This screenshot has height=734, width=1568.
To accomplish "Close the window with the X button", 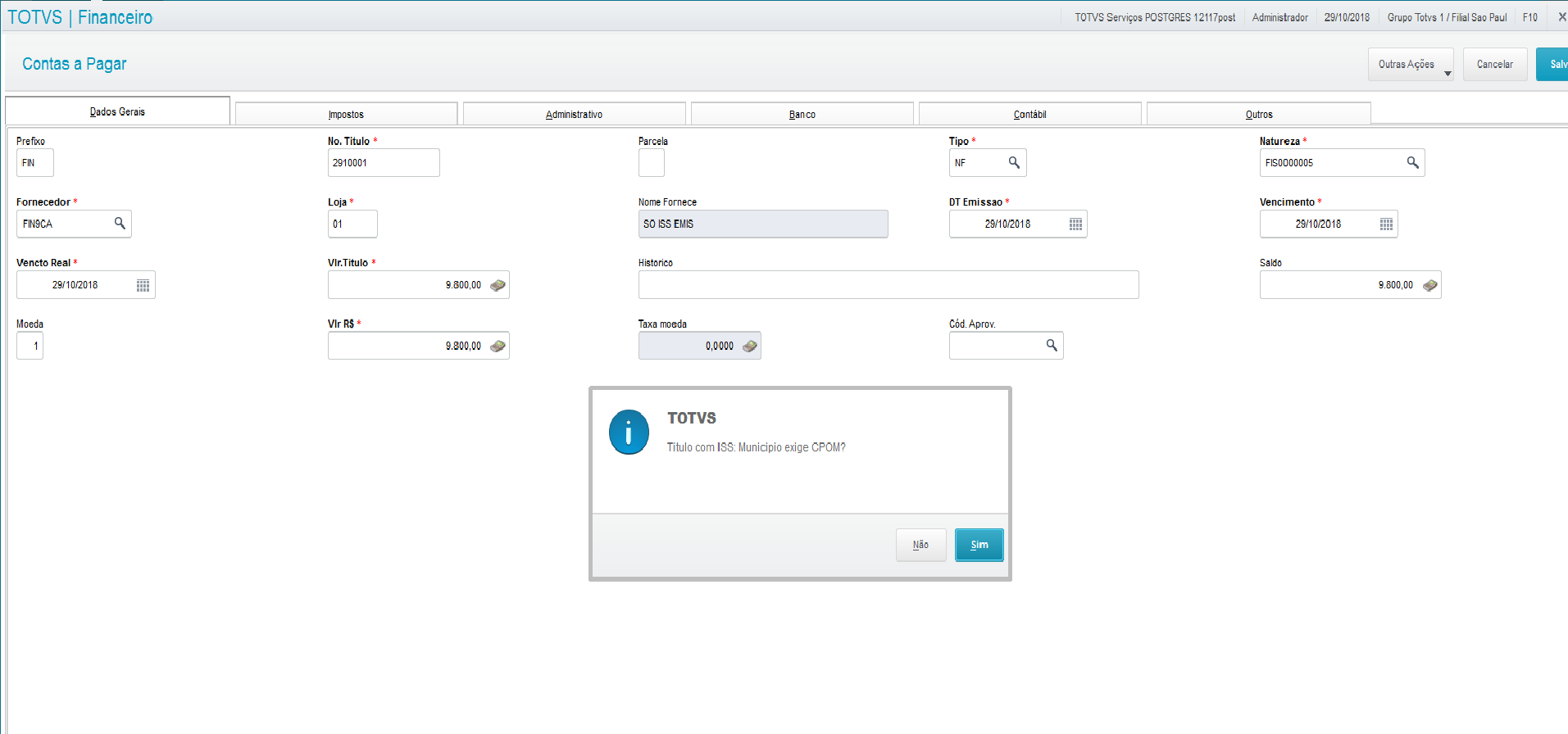I will (1561, 16).
